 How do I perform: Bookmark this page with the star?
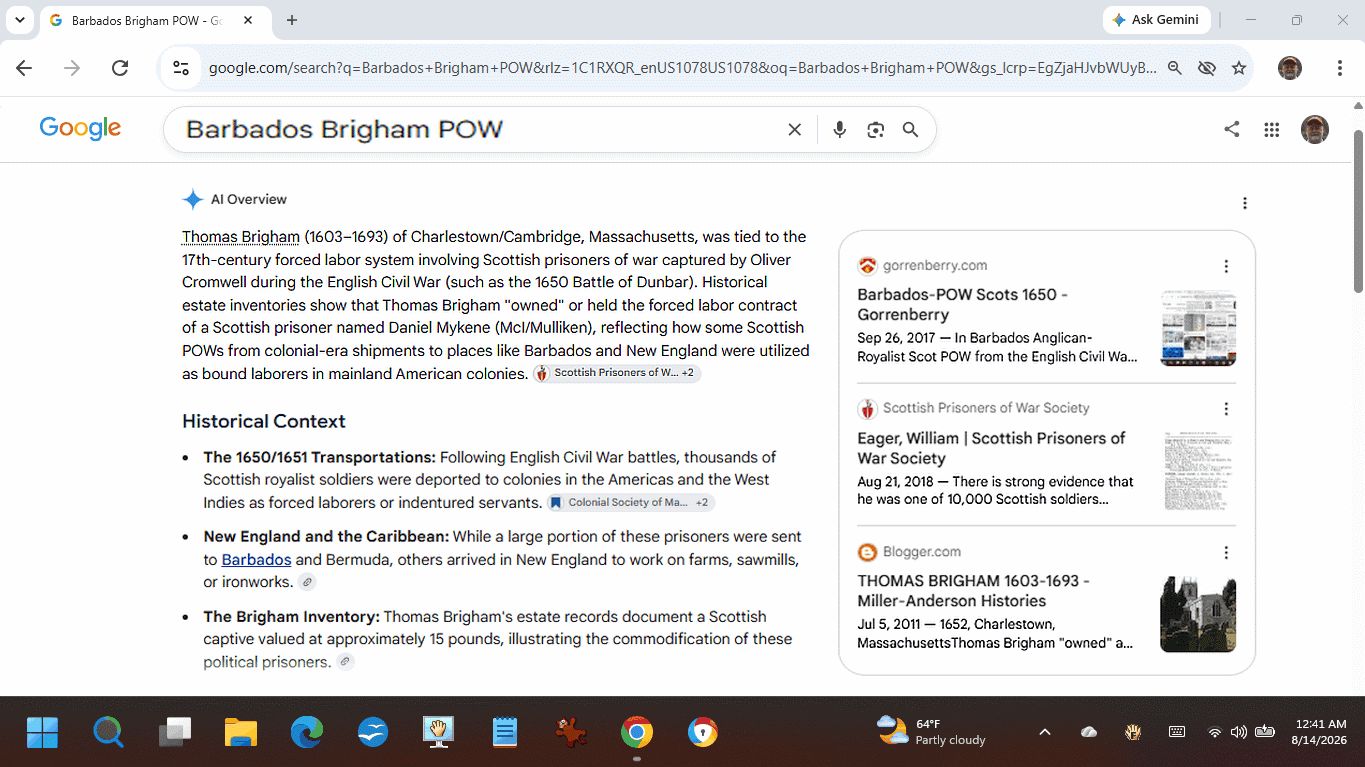1239,68
